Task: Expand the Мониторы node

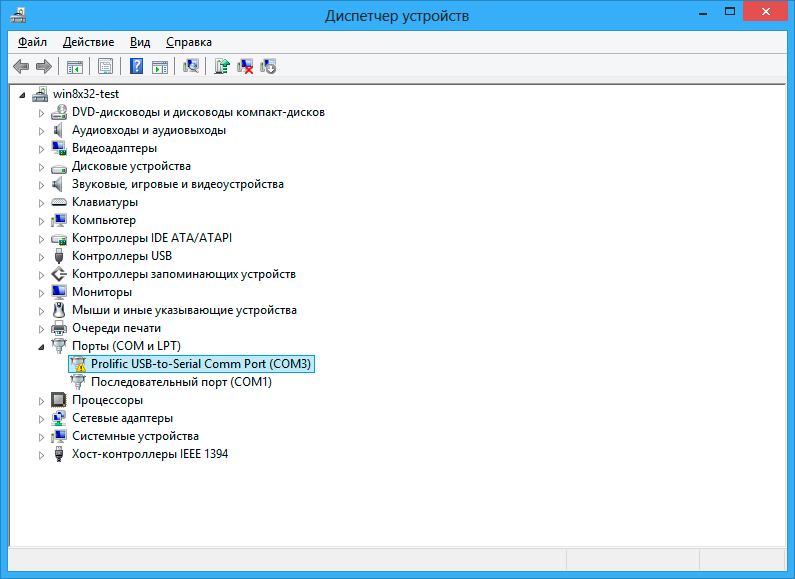Action: (x=42, y=293)
